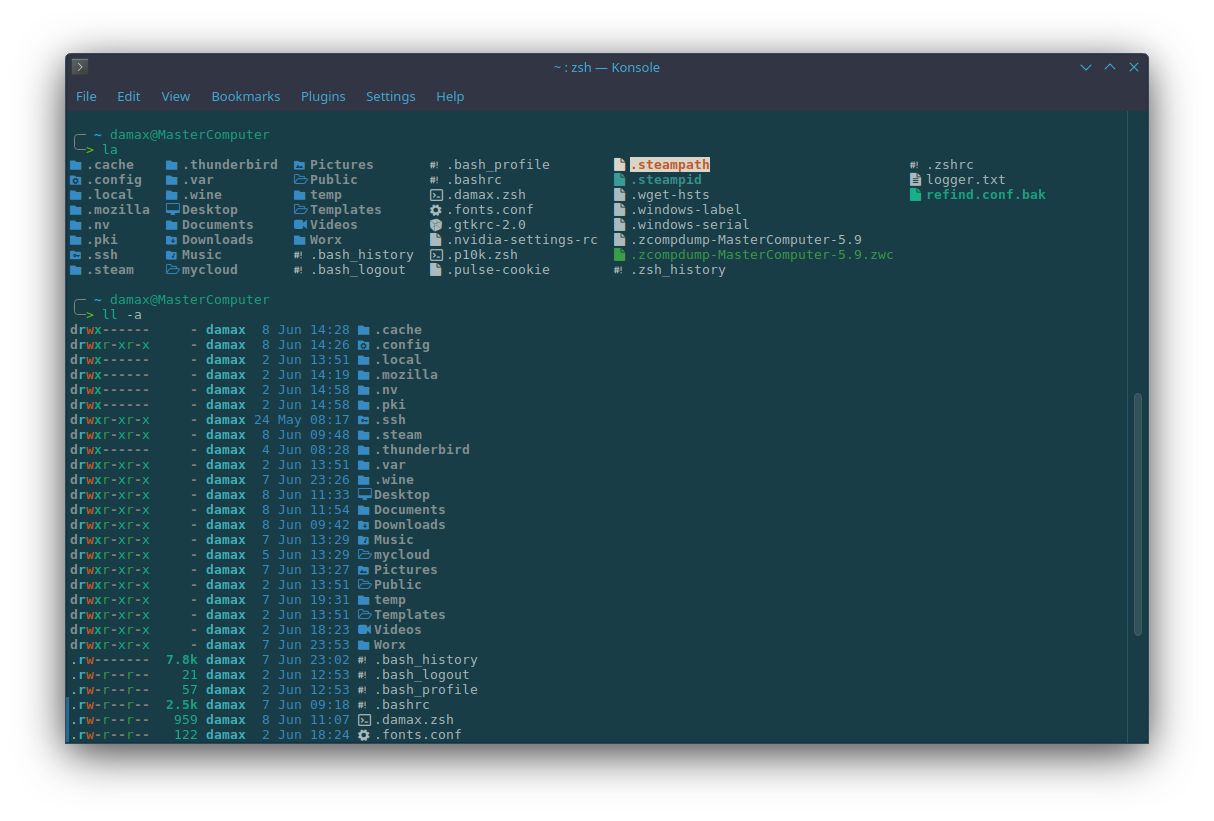
Task: Click the 24 May 08:17 date
Action: [x=302, y=420]
